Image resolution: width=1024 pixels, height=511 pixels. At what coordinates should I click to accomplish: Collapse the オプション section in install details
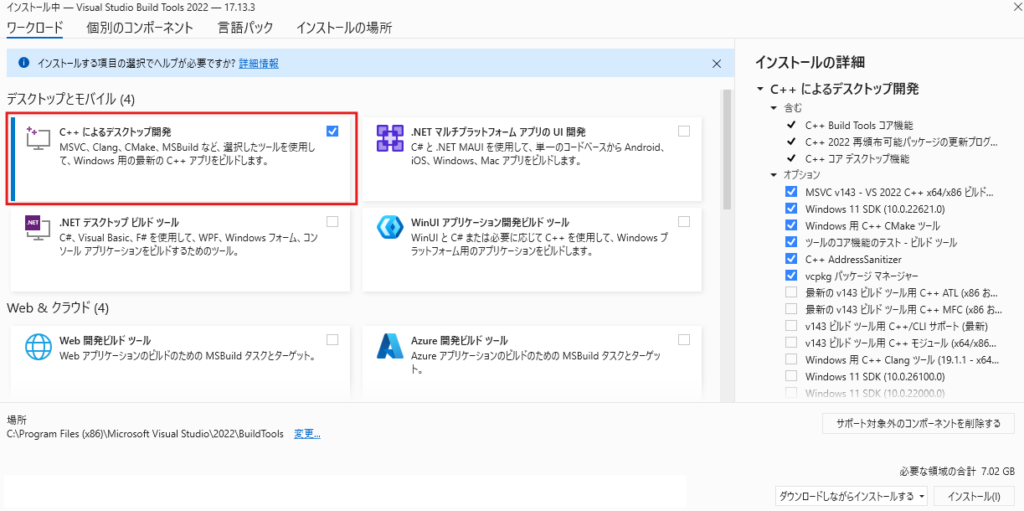774,174
